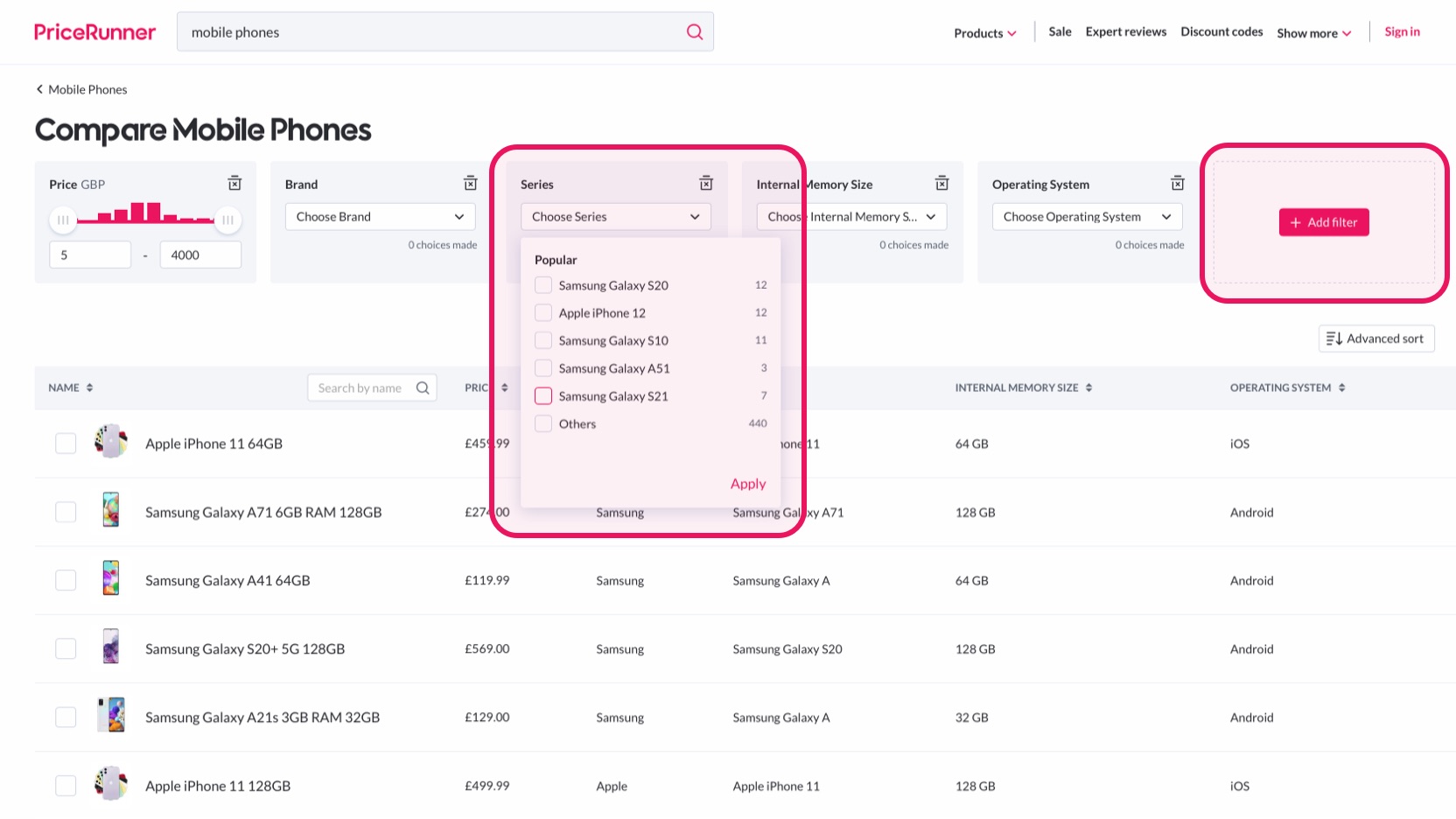
Task: Remove the Series filter with trash icon
Action: [706, 184]
